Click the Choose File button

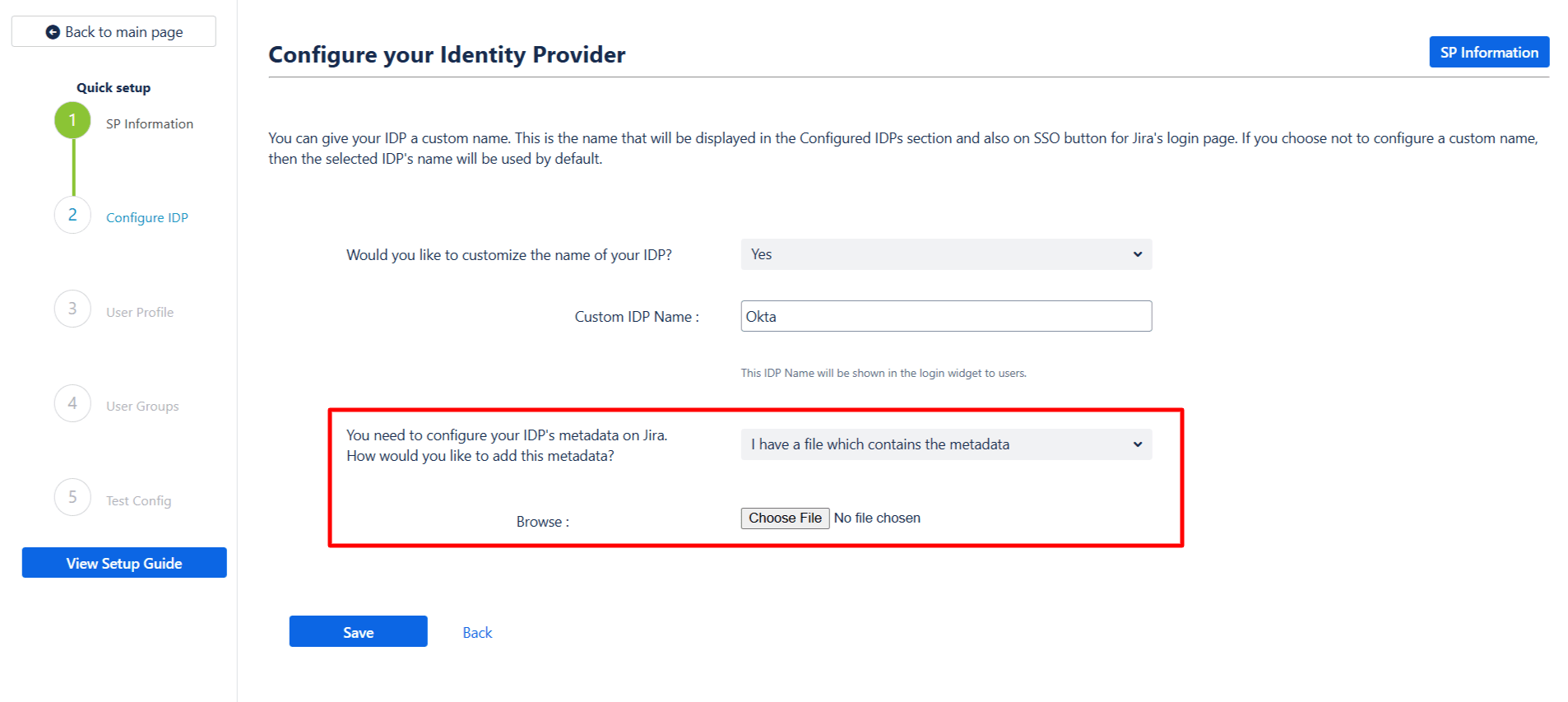coord(785,518)
